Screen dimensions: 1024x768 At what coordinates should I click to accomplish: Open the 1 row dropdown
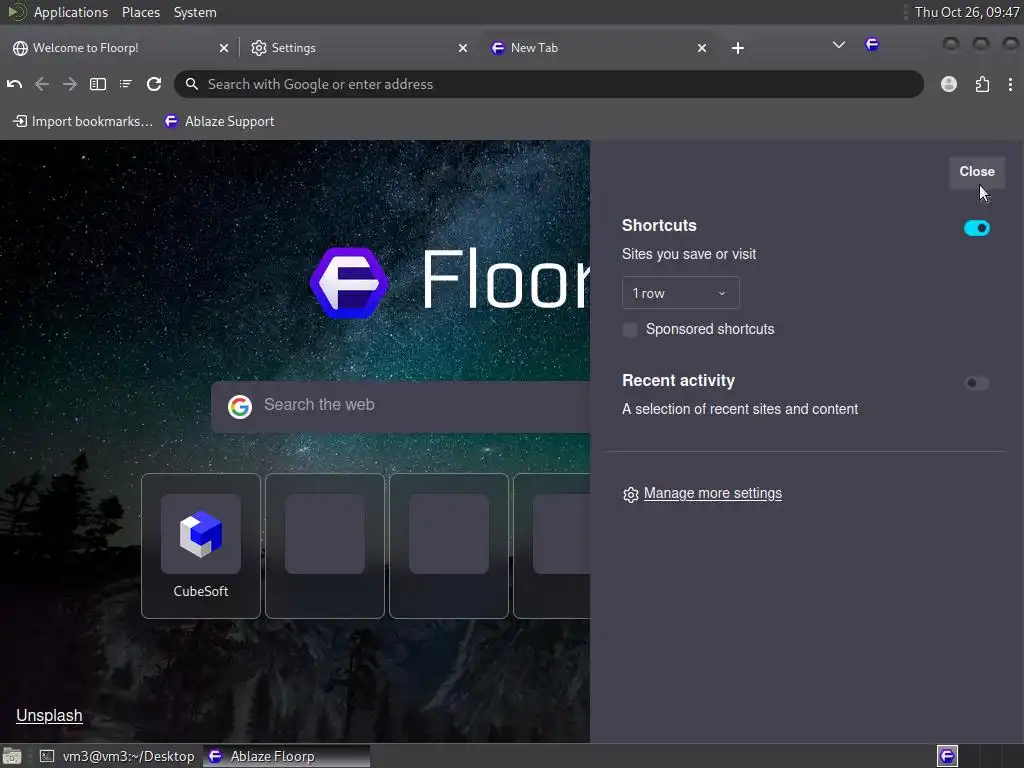pyautogui.click(x=680, y=293)
